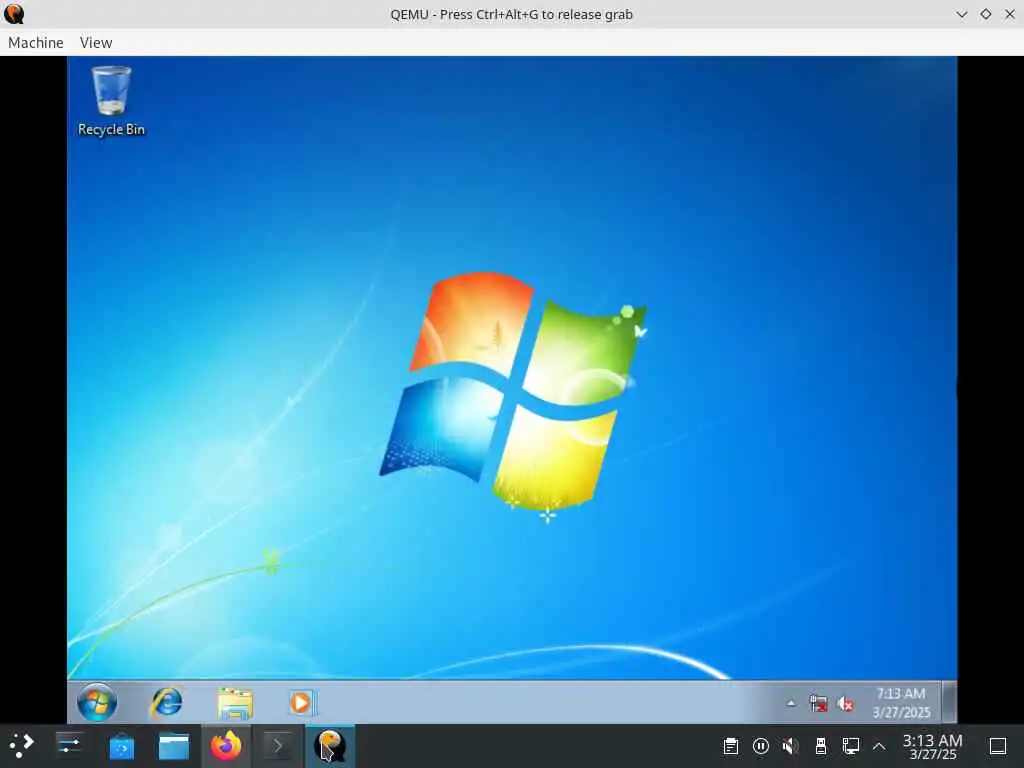Screen dimensions: 1024x768
Task: Click the muted volume icon in Windows tray
Action: click(845, 704)
